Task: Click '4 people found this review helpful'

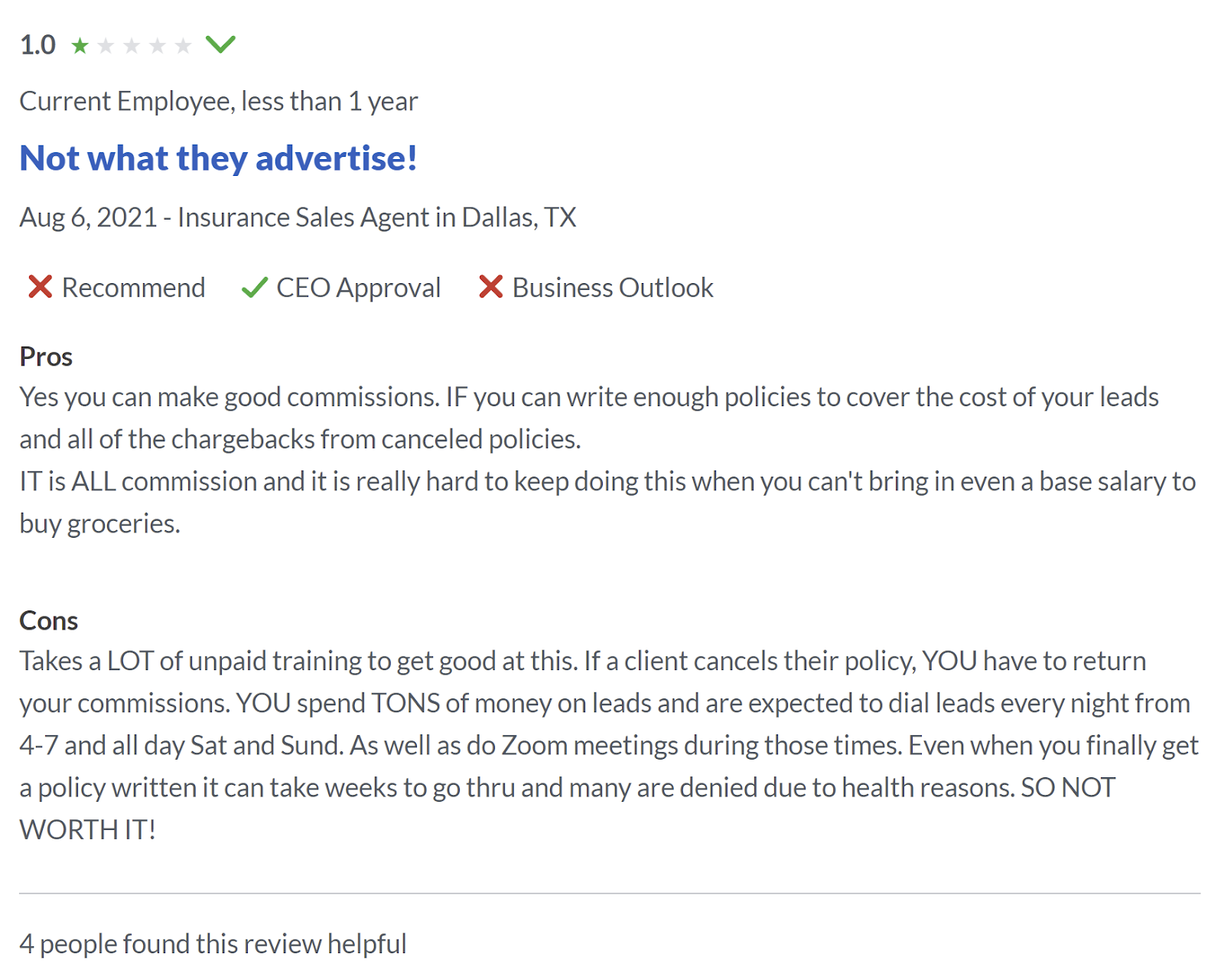Action: click(x=213, y=944)
